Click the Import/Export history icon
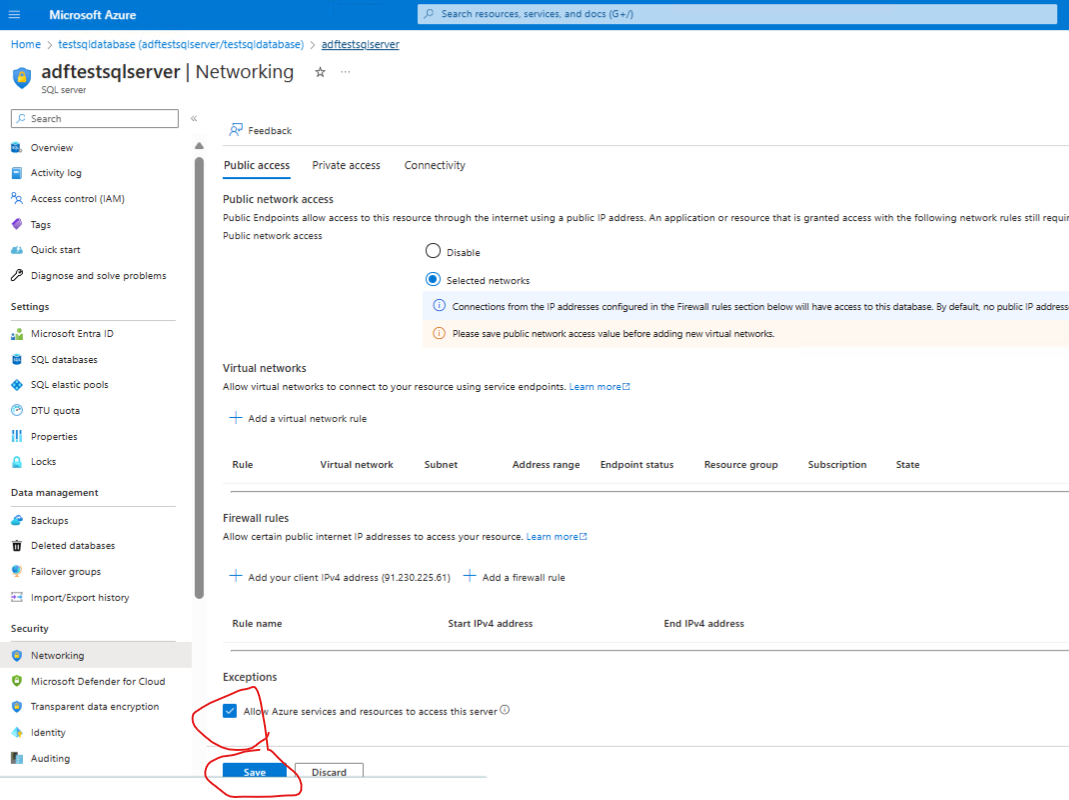Viewport: 1069px width, 800px height. 17,597
